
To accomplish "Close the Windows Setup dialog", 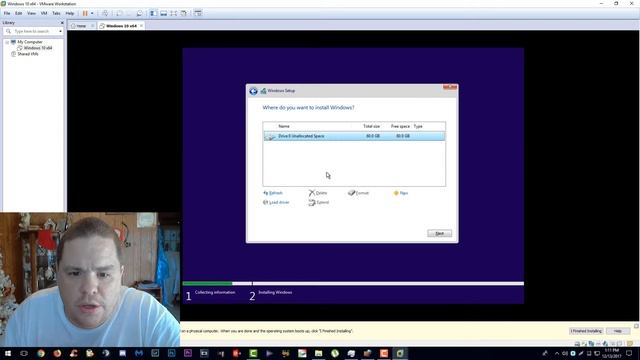I will click(450, 87).
